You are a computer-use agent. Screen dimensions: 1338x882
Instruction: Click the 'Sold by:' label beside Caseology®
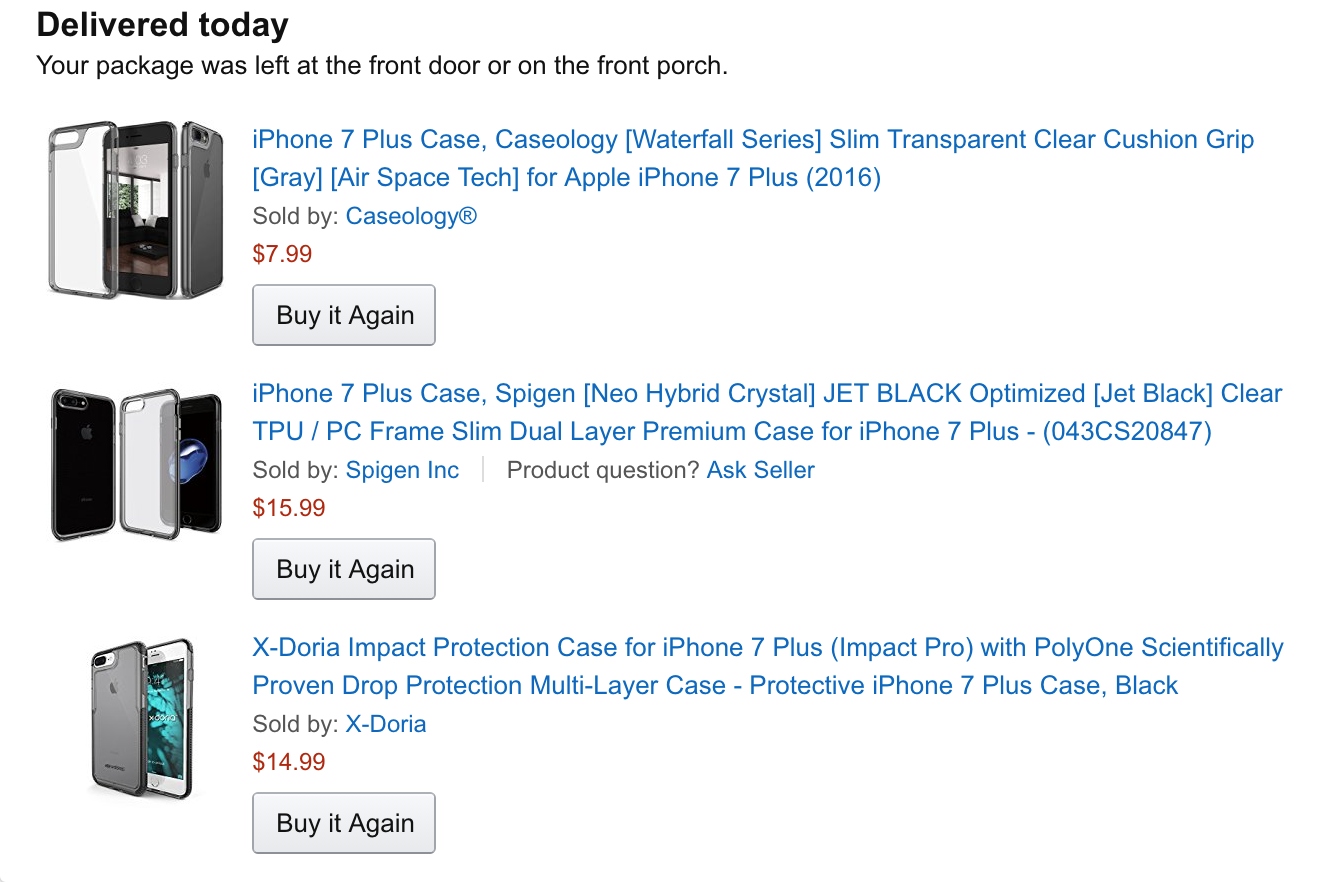coord(296,216)
